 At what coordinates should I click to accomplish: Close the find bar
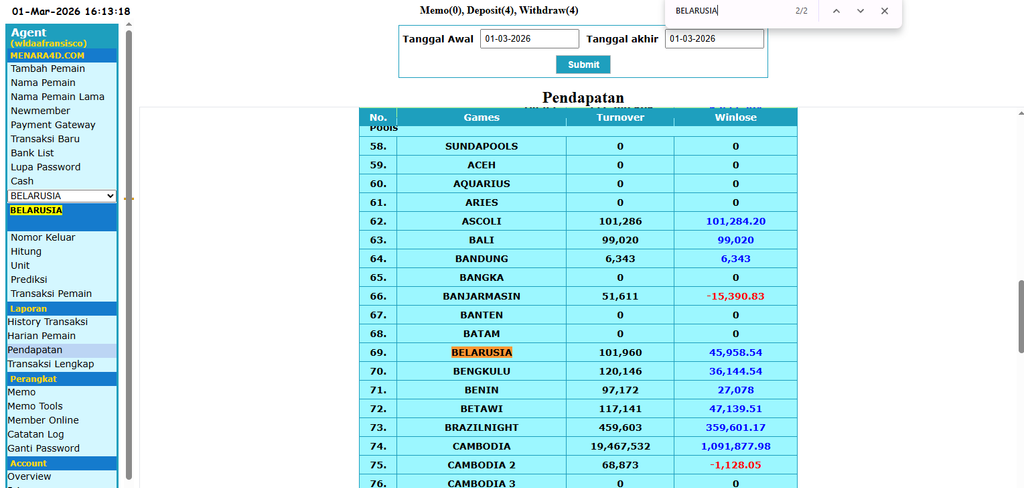point(884,11)
